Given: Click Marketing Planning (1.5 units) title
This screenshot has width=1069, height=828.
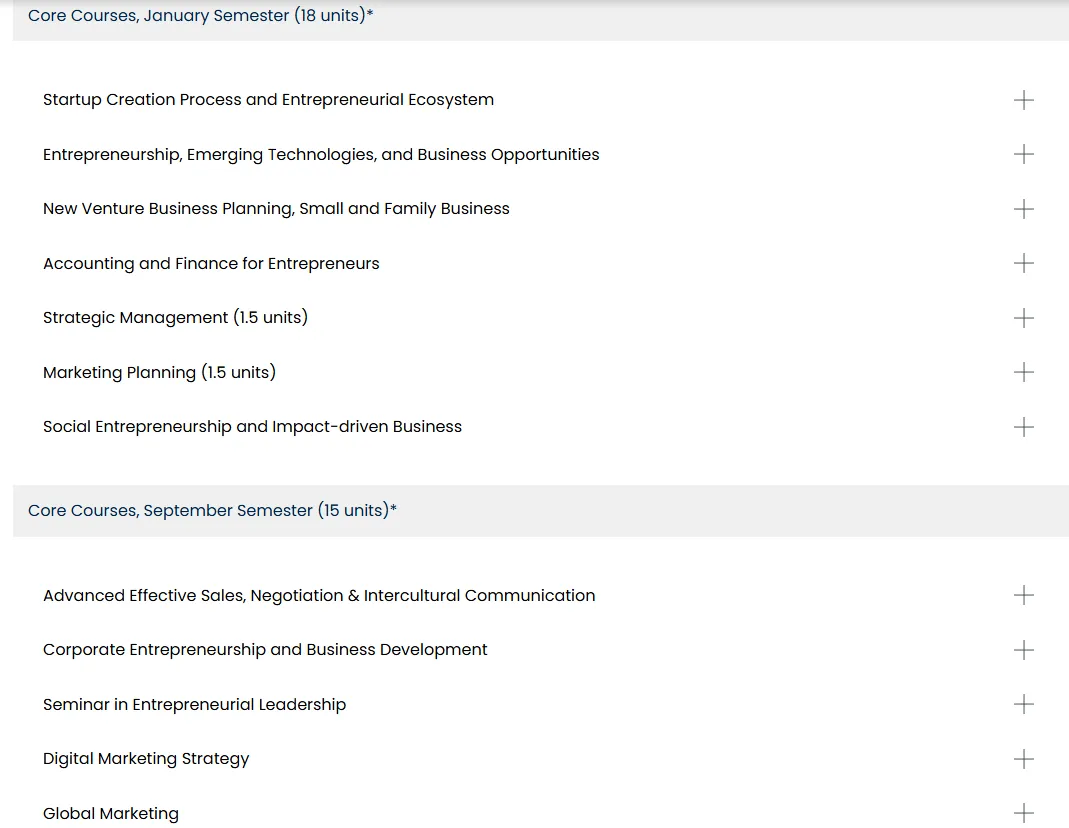Looking at the screenshot, I should 159,373.
